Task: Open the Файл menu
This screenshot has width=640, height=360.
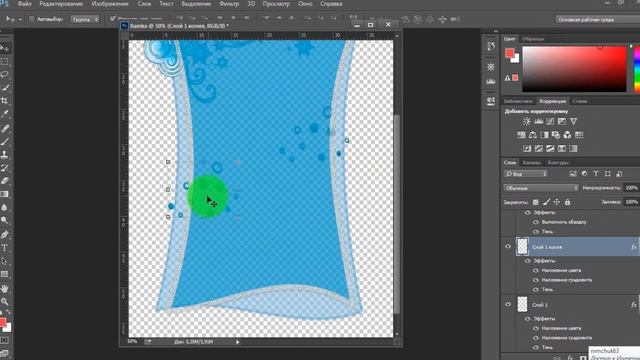Action: (24, 4)
